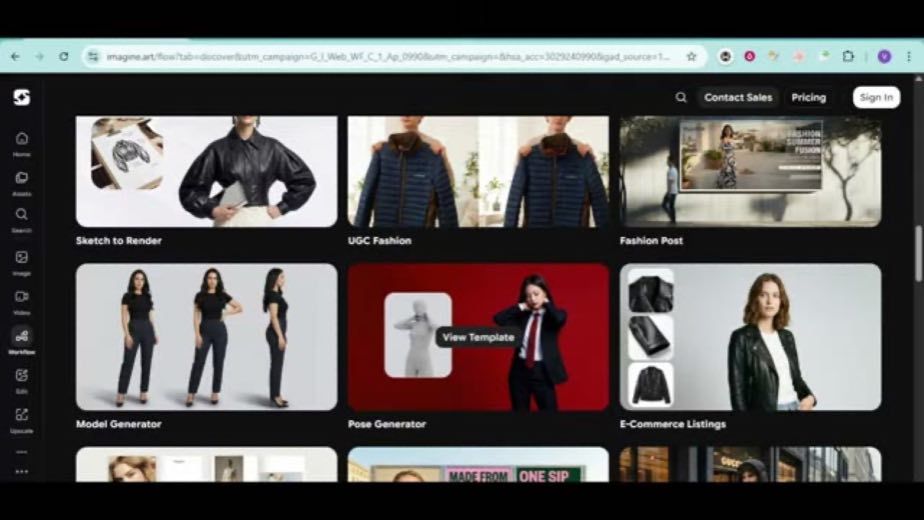
Task: Click the dark round extension icon next to the star
Action: pyautogui.click(x=725, y=57)
